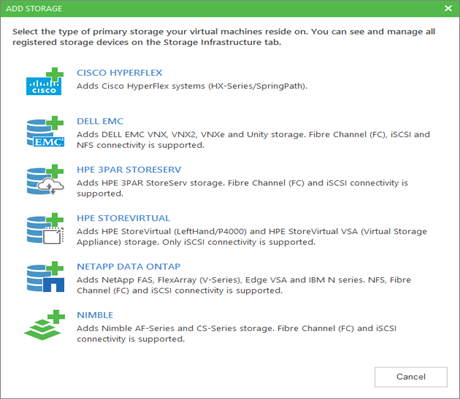Click the HPE 3PAR StoreServ cloud icon
Screen dimensions: 460x399
(45, 180)
